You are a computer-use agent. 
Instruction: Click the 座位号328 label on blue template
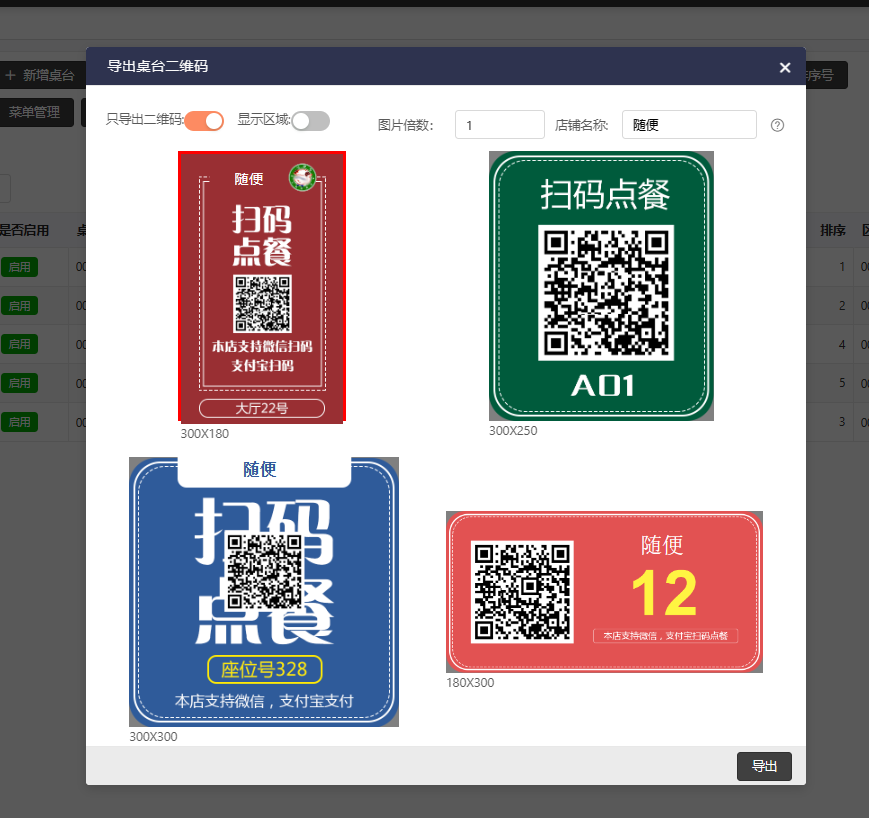pyautogui.click(x=264, y=669)
